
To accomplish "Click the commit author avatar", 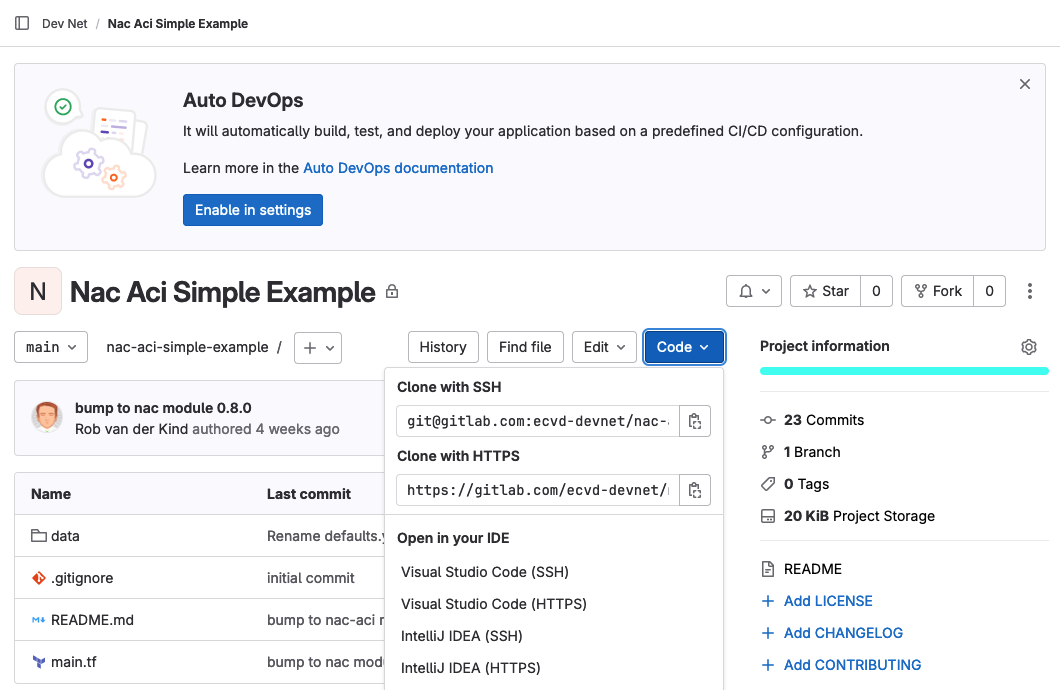I will [x=47, y=417].
